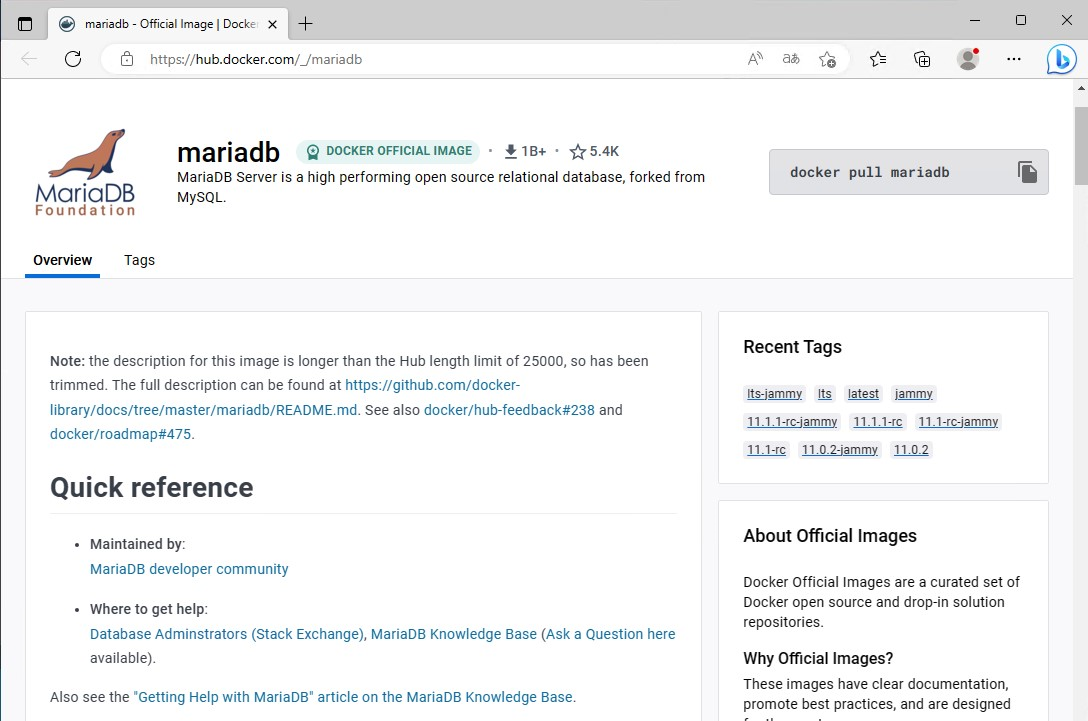Screen dimensions: 1088x721
Task: Click the scrollbar up arrow
Action: pos(1080,87)
